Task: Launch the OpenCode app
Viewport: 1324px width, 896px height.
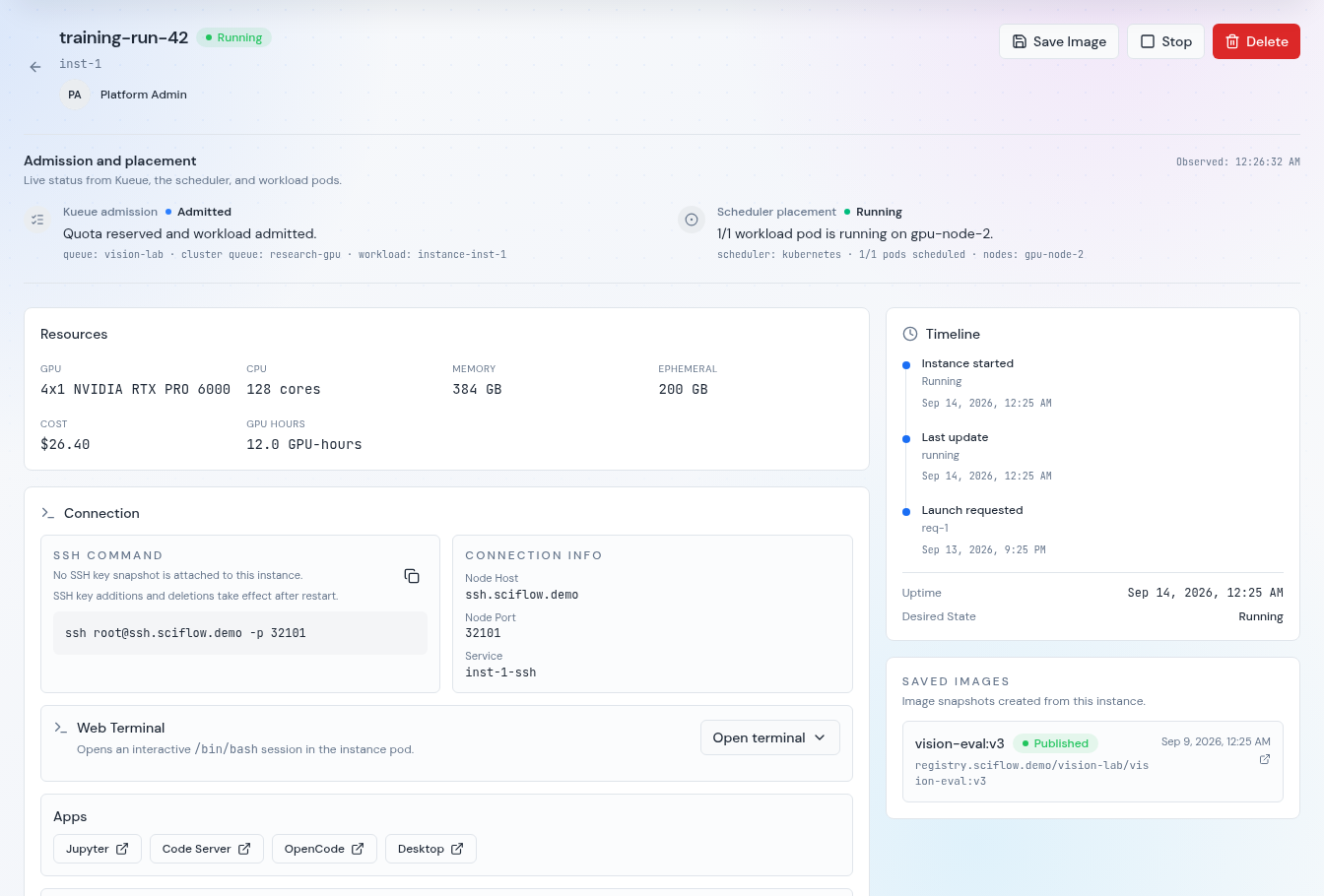Action: (324, 849)
